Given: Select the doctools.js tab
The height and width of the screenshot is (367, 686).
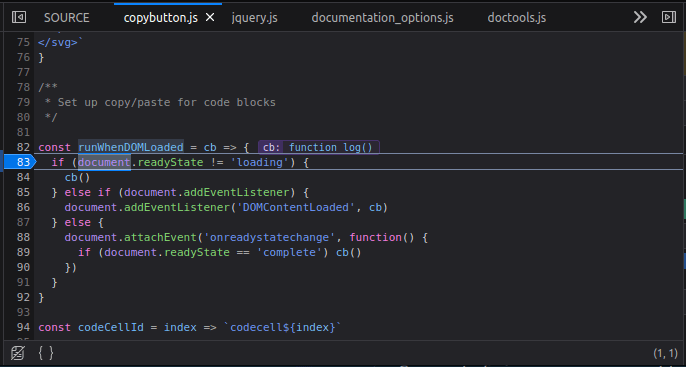Looking at the screenshot, I should click(x=517, y=18).
